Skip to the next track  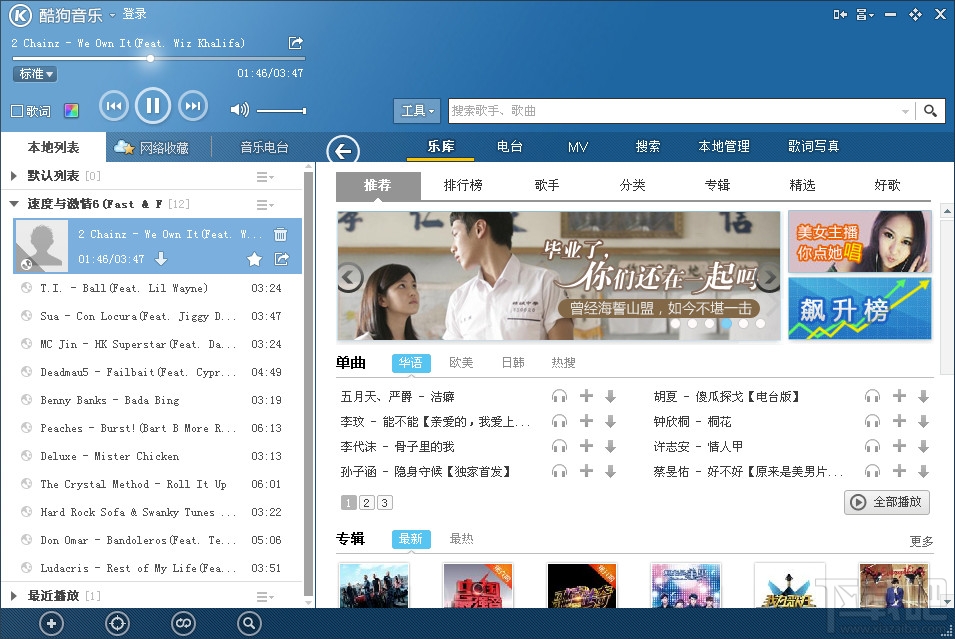(192, 106)
